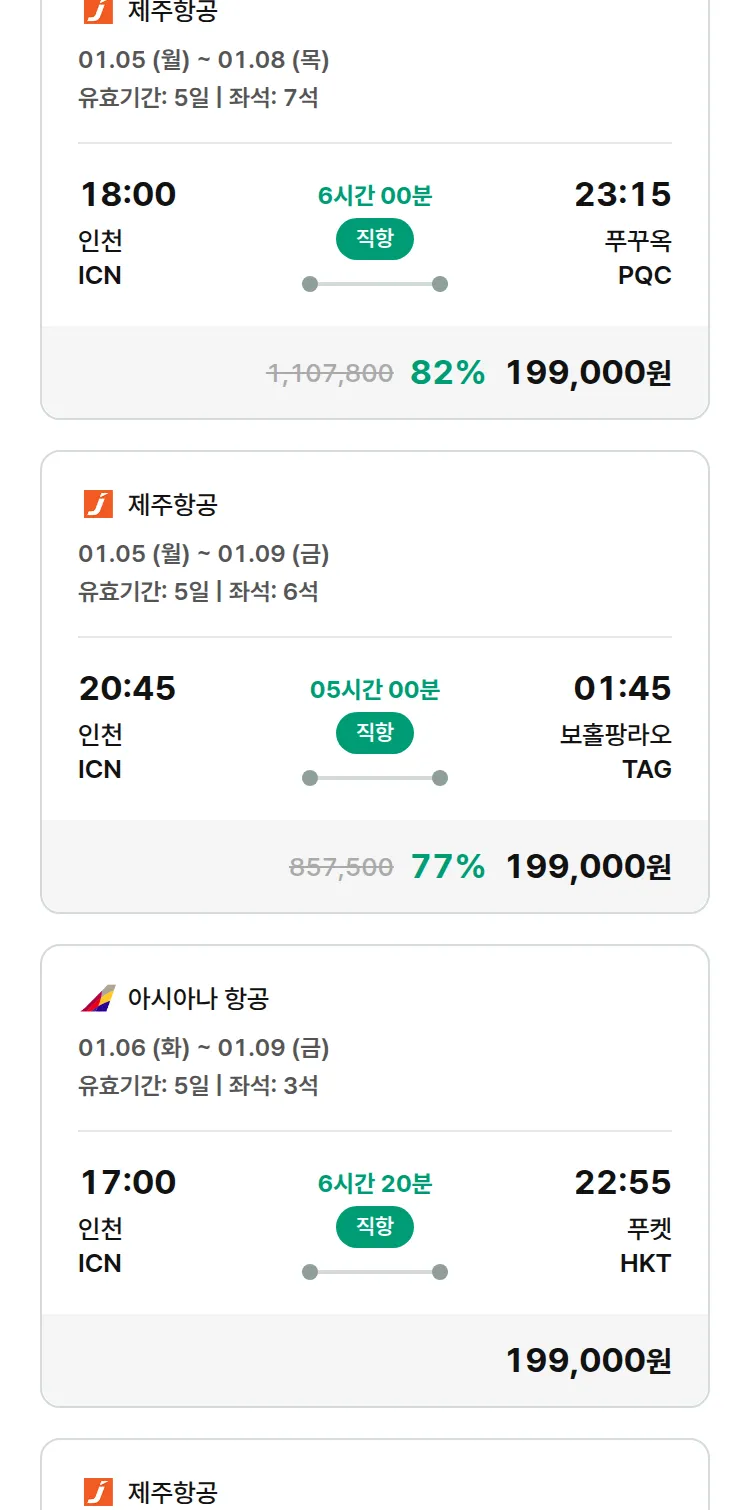Tap the 직항 badge on the Phu Quoc flight
The image size is (750, 1510).
pyautogui.click(x=375, y=239)
